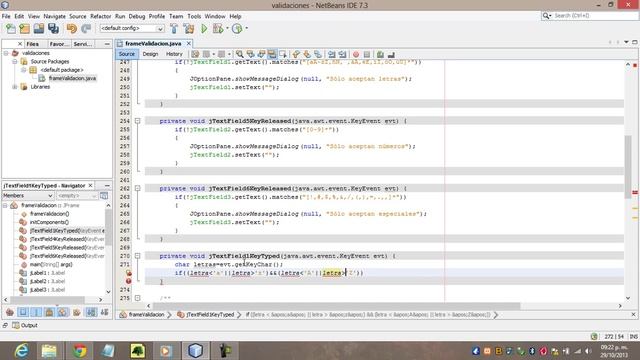Click jTextField1KeyTyped breadcrumb at editor bottom

point(206,315)
